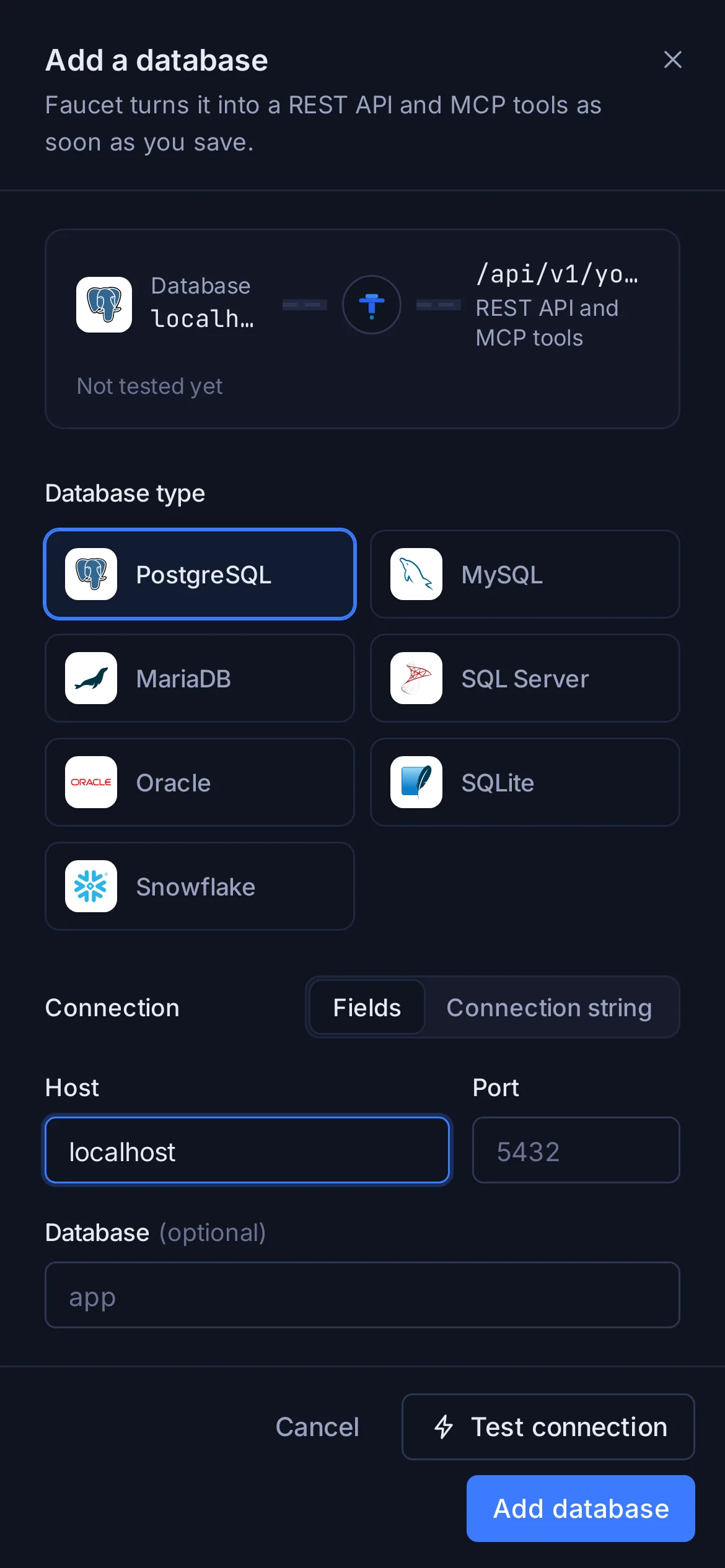725x1568 pixels.
Task: Choose MariaDB as database type
Action: (200, 678)
